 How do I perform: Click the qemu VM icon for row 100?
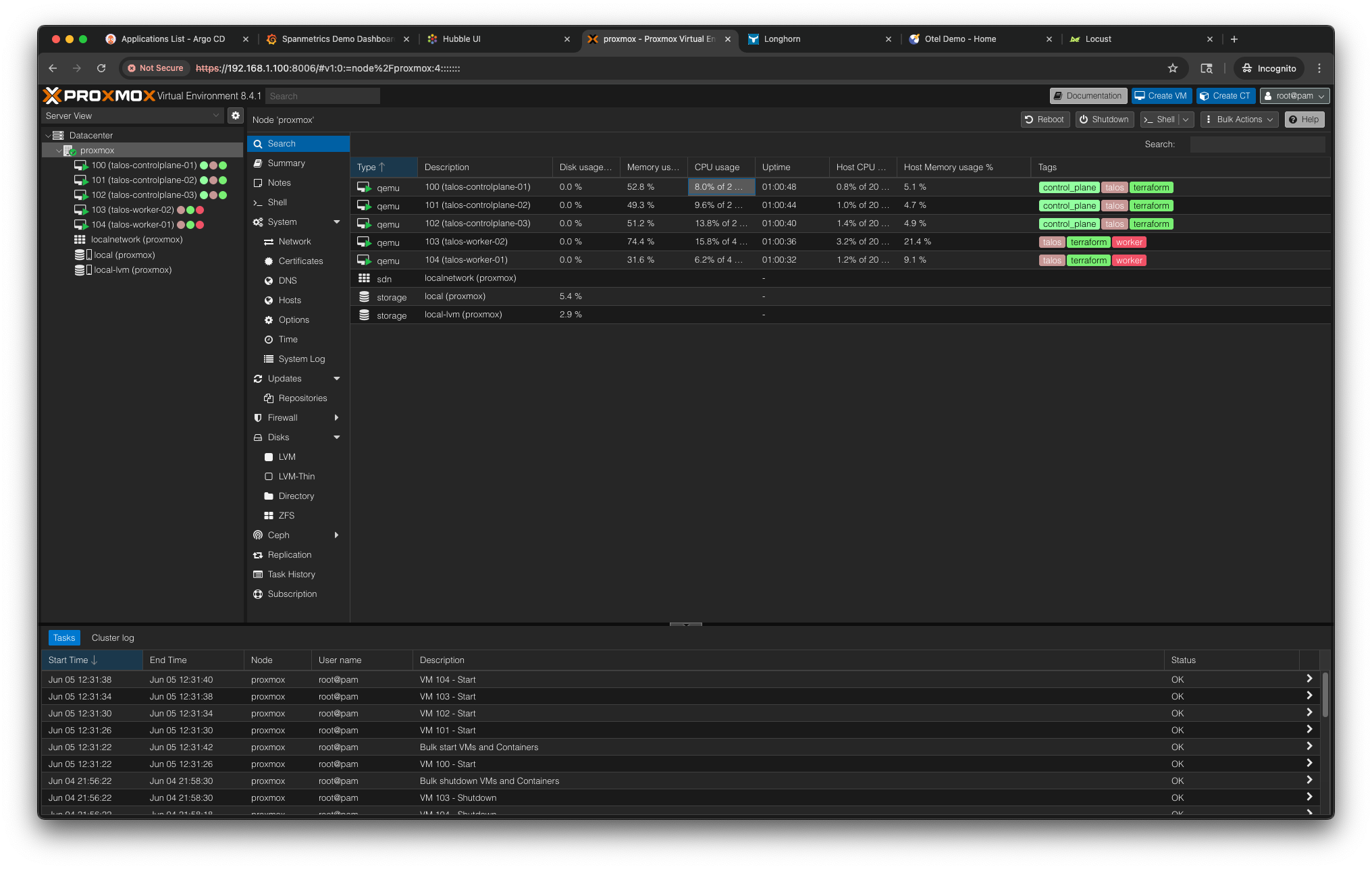364,187
